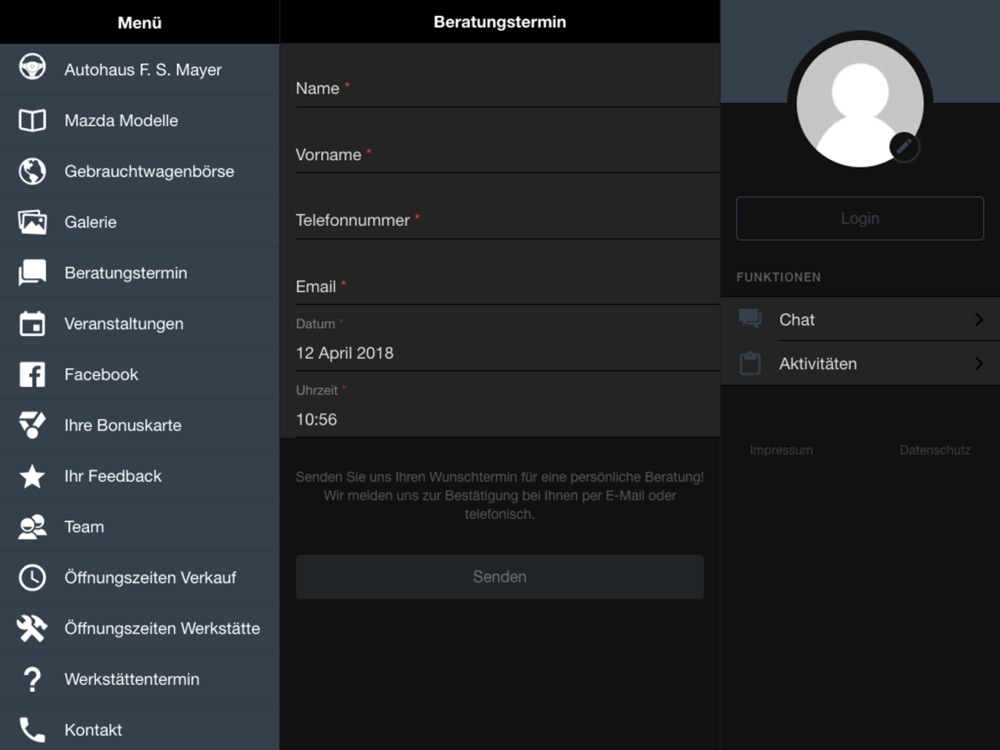Expand the Aktivitäten row chevron
1000x750 pixels.
(x=979, y=364)
